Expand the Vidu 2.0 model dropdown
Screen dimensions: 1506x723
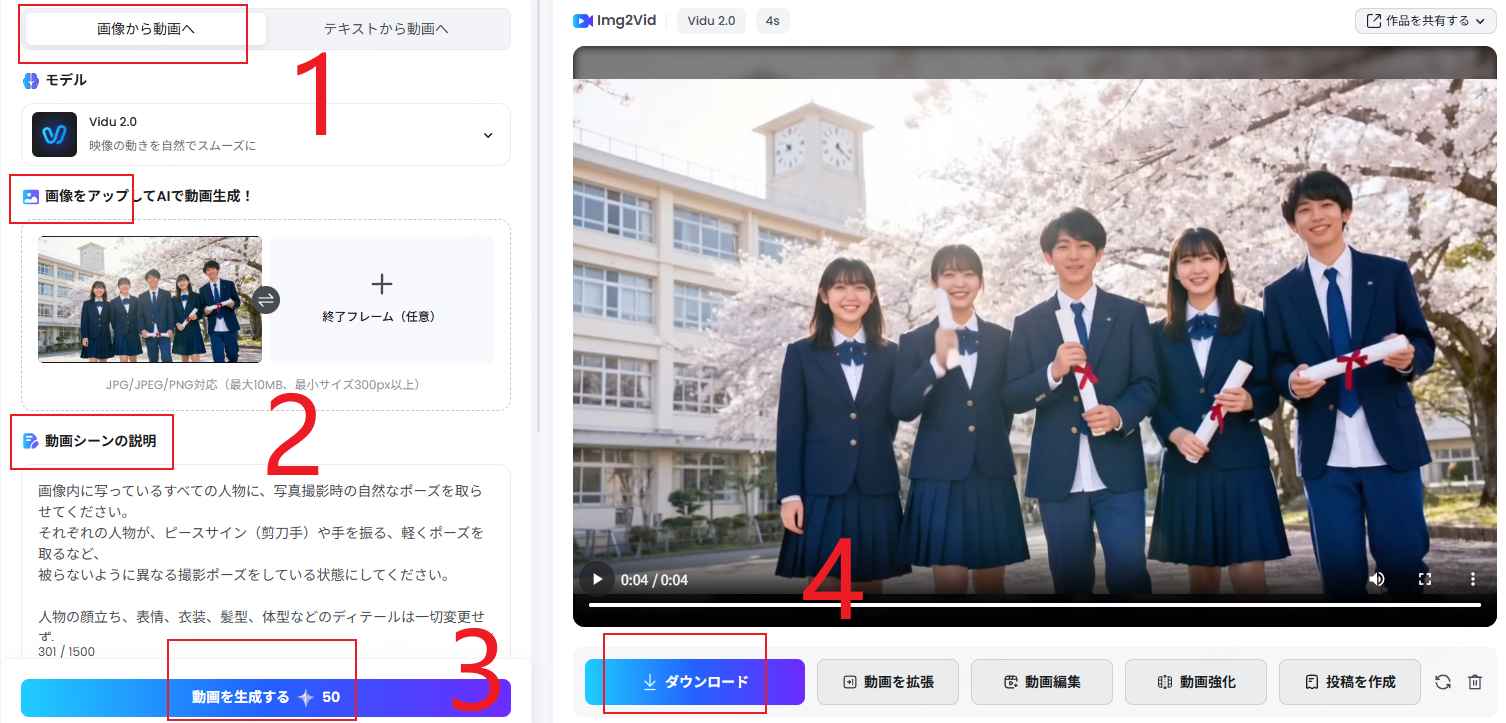tap(488, 135)
